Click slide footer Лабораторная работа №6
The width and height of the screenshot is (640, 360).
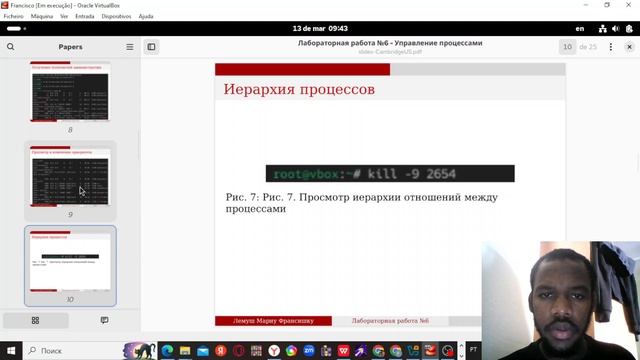[x=390, y=321]
